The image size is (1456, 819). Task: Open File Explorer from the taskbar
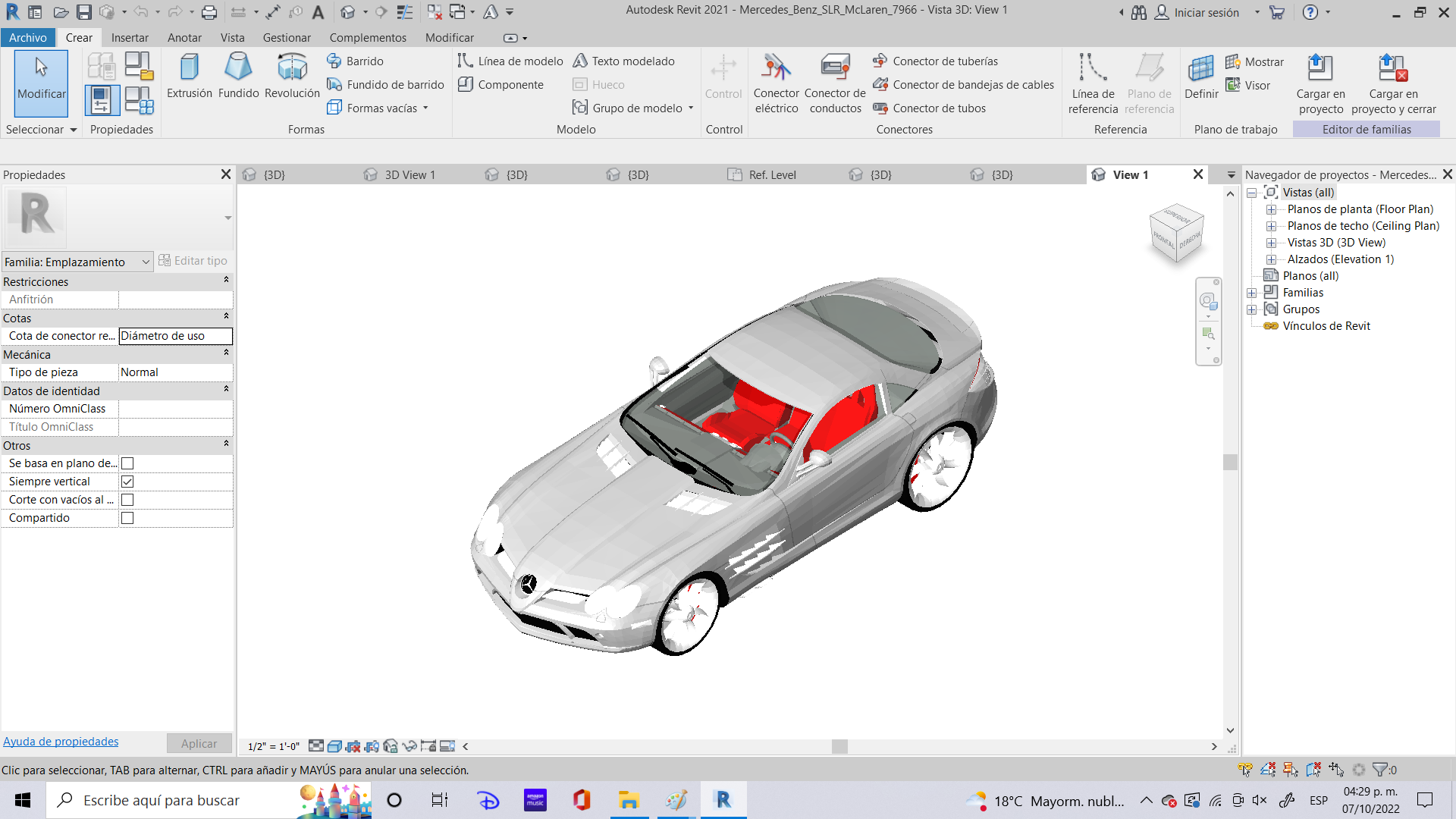(629, 800)
